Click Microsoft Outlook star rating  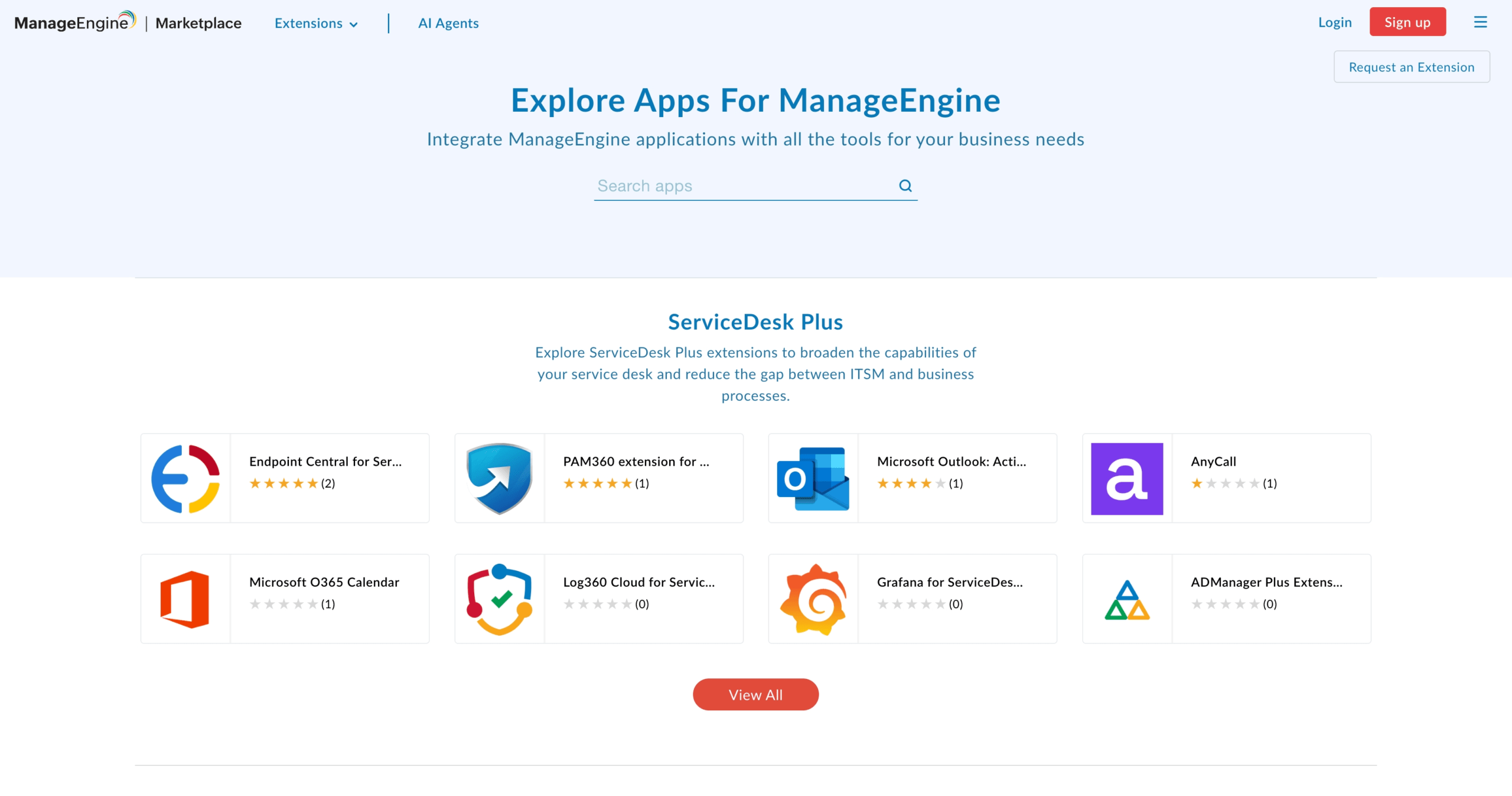911,483
